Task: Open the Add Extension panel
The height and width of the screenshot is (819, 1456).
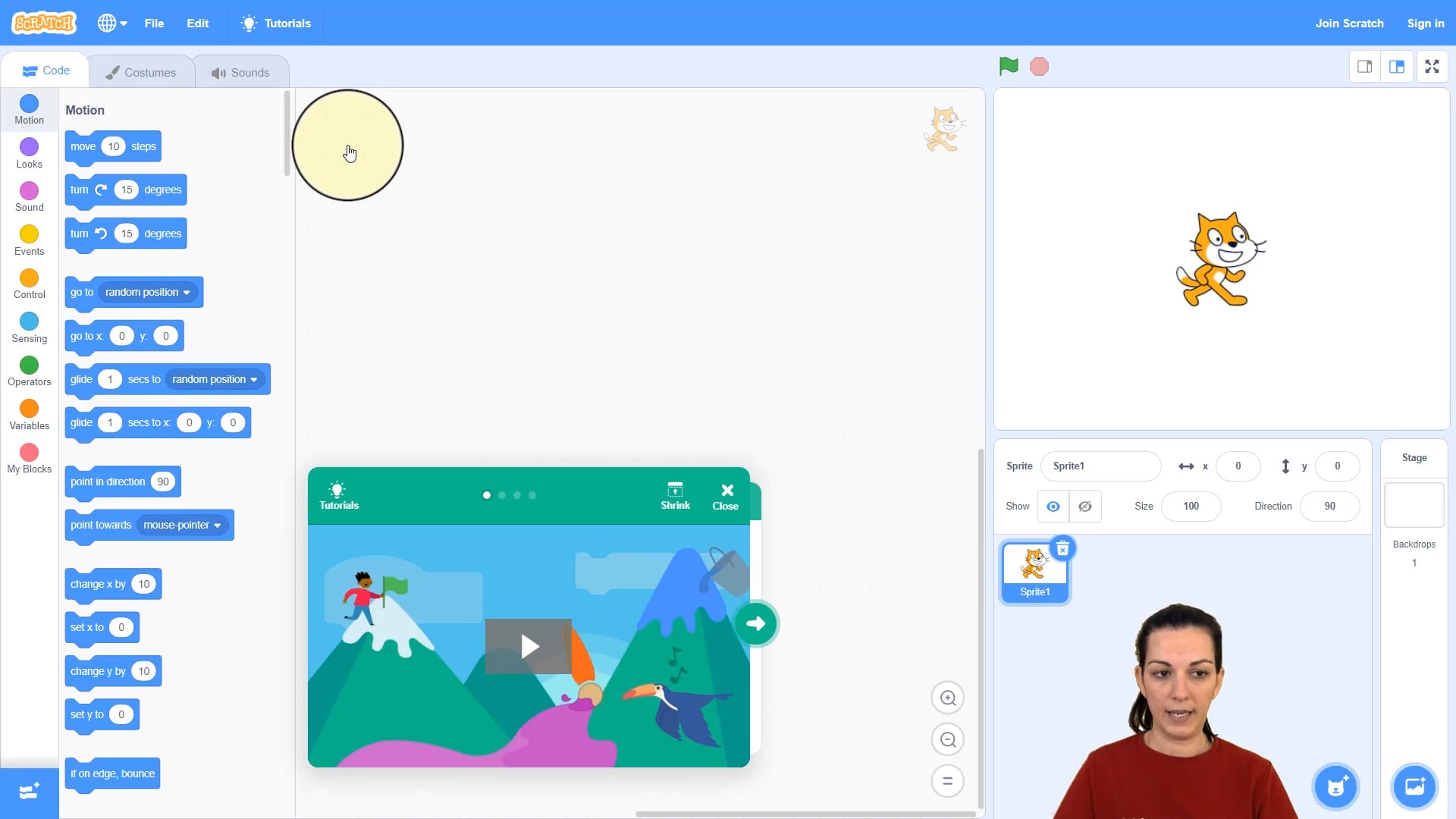Action: point(28,792)
